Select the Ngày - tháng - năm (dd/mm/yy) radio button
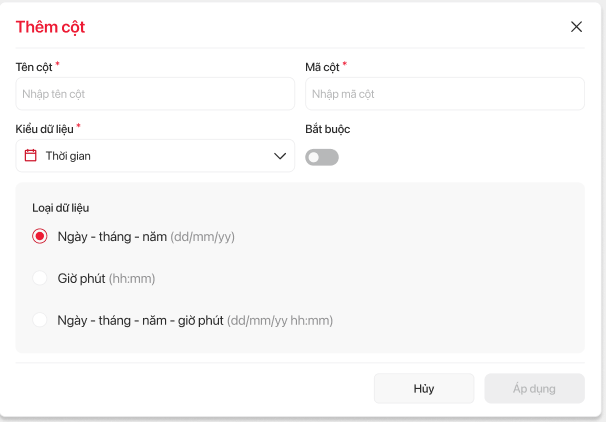This screenshot has width=606, height=422. 40,237
